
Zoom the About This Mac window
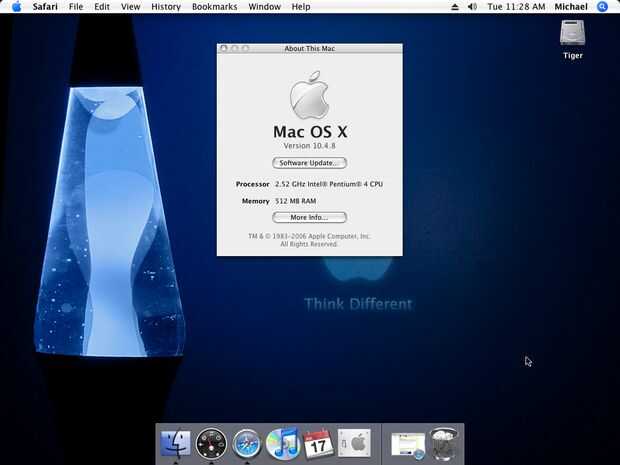[x=246, y=48]
